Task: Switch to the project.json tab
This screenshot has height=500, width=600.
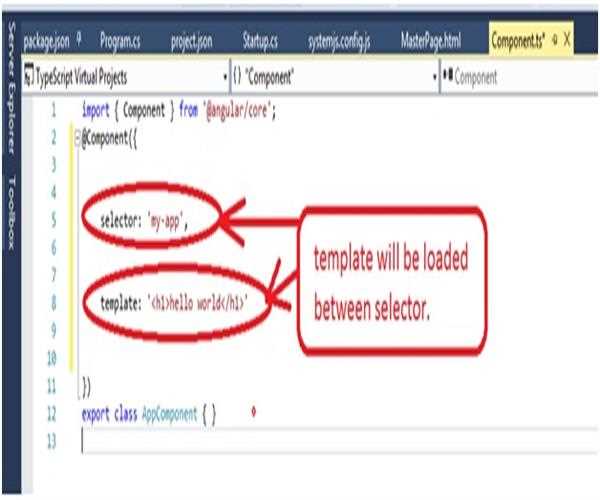Action: [x=191, y=40]
